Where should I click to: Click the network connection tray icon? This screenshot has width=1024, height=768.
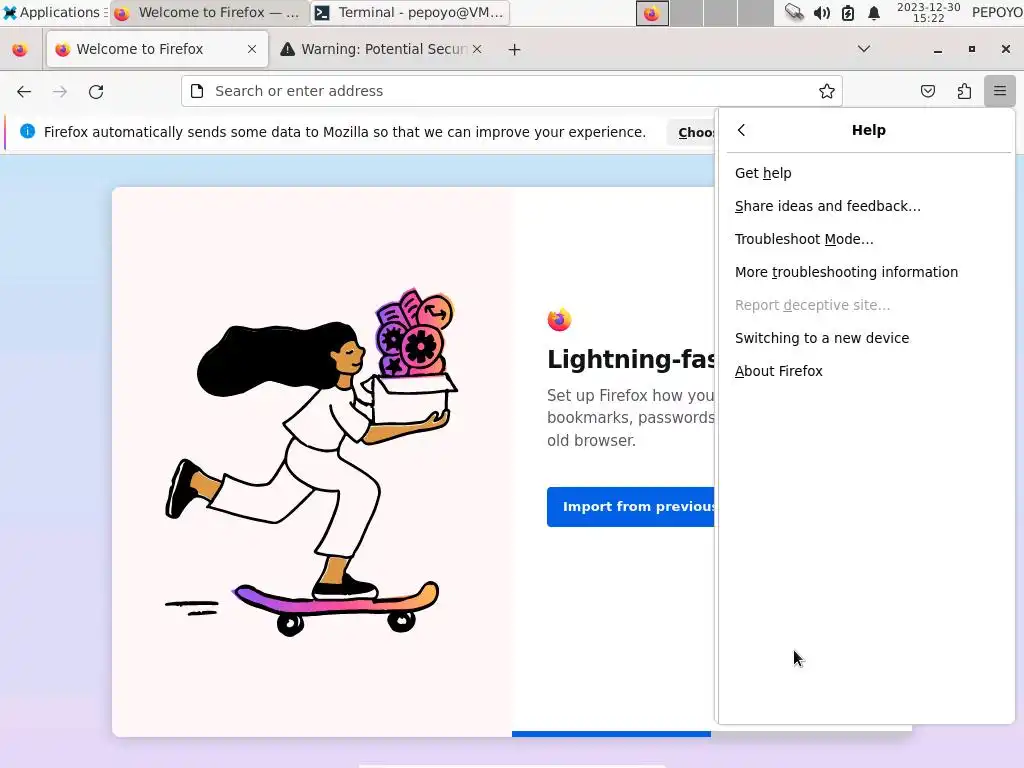pos(794,12)
